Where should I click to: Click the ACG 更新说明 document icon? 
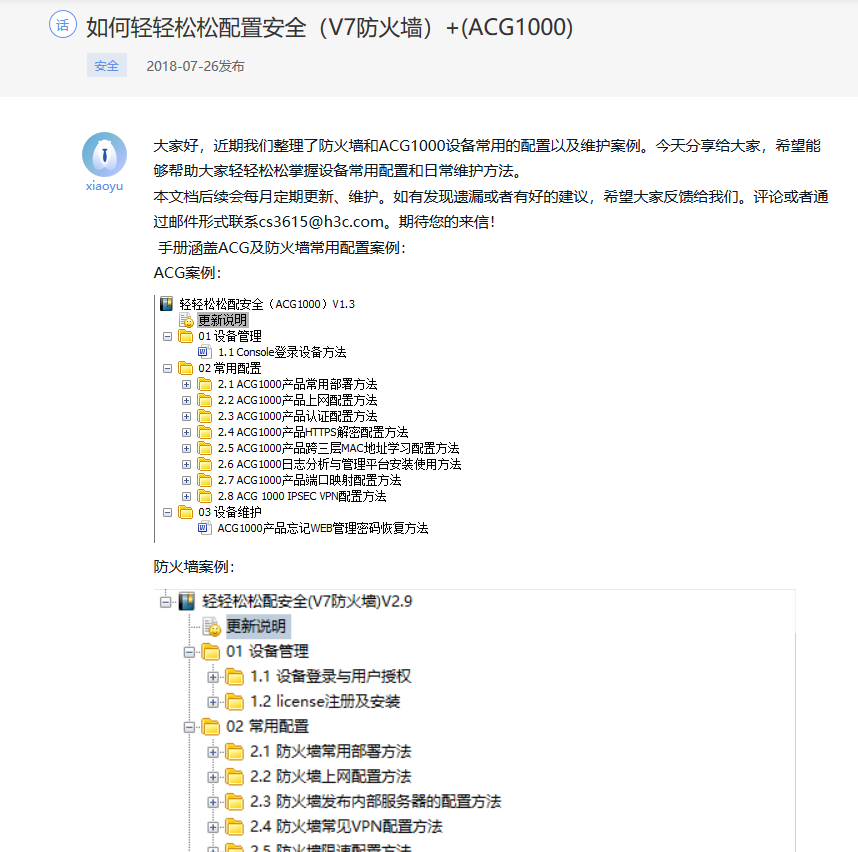tap(187, 320)
